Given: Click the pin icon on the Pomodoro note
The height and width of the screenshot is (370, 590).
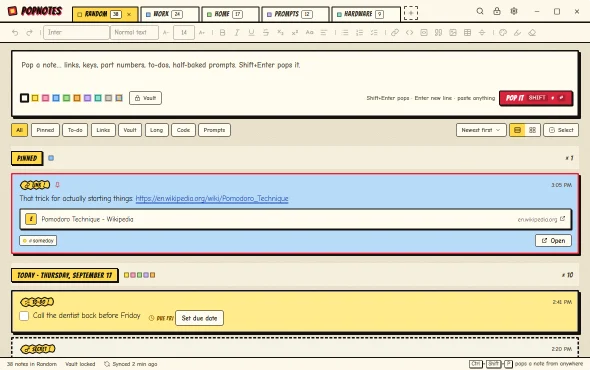Looking at the screenshot, I should [x=57, y=185].
